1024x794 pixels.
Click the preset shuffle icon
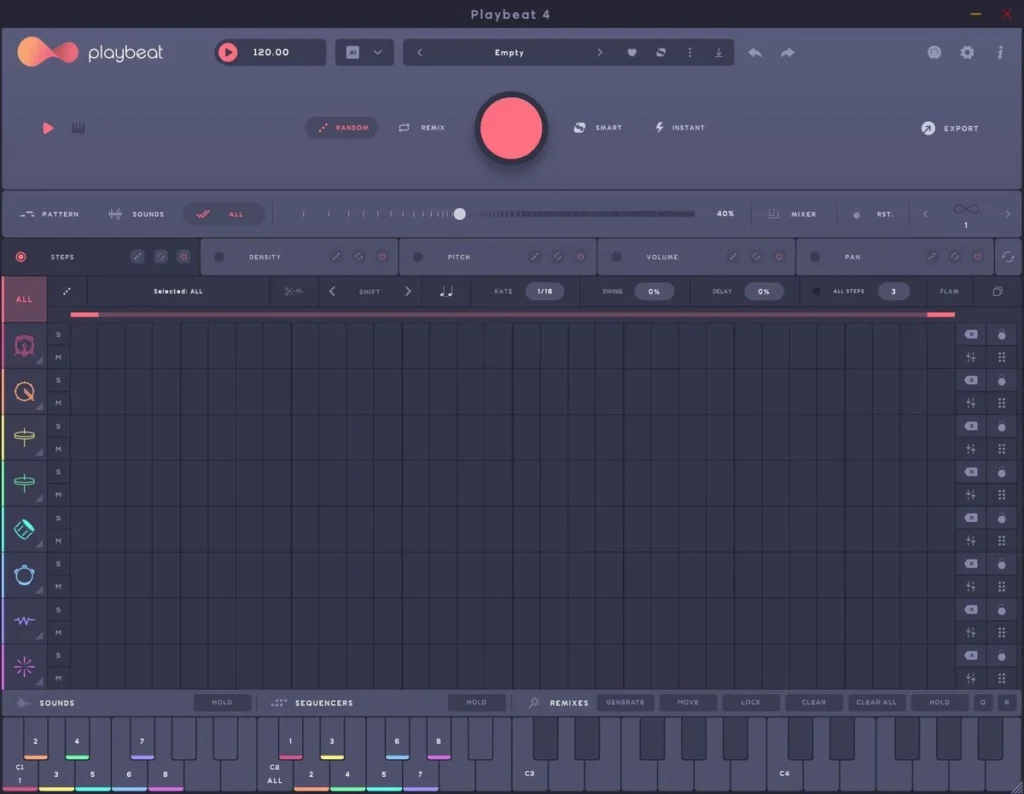point(661,52)
